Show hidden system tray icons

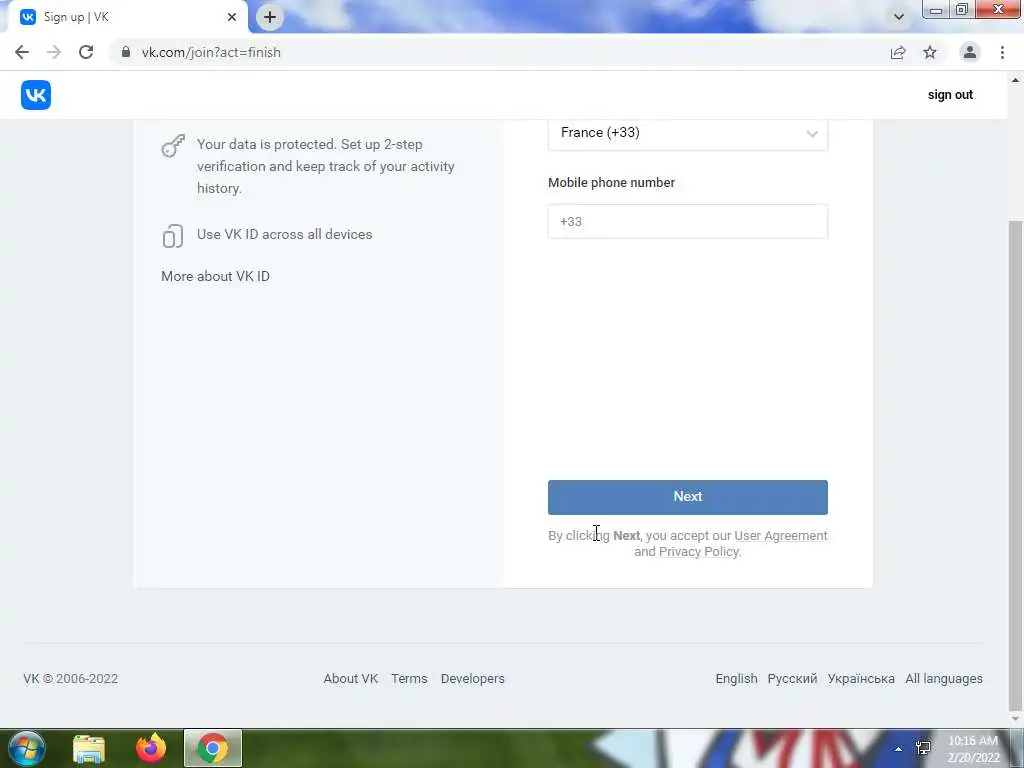tap(899, 749)
